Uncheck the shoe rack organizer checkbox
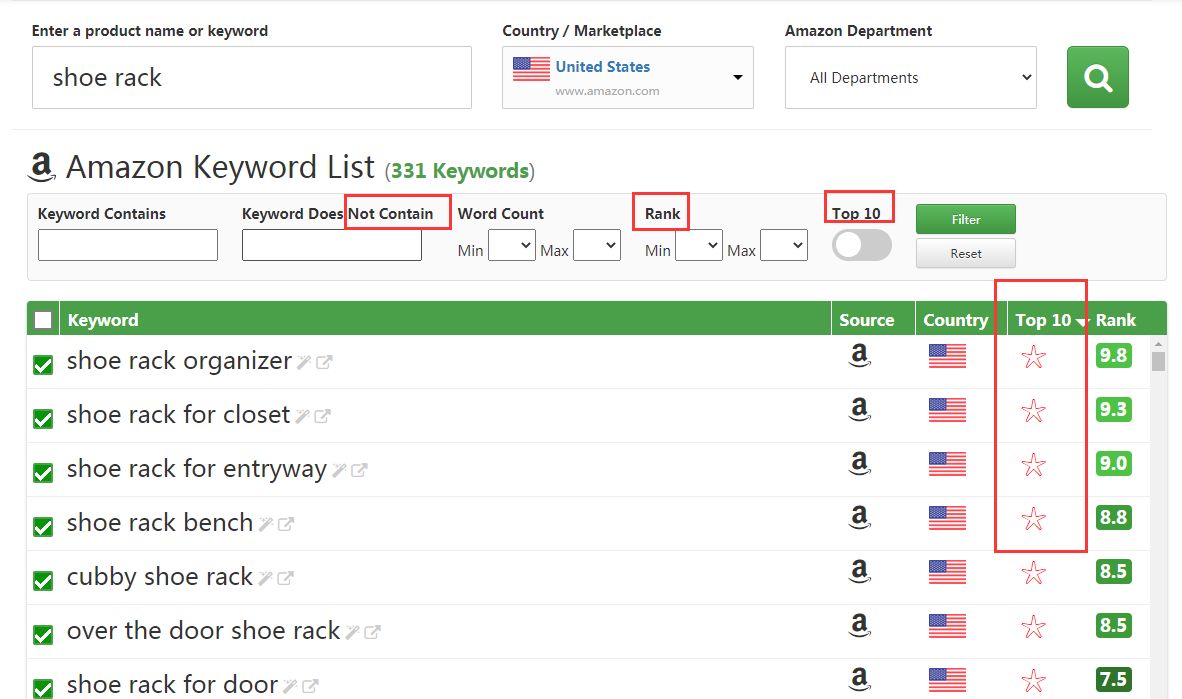Screen dimensions: 1182x699 point(43,365)
